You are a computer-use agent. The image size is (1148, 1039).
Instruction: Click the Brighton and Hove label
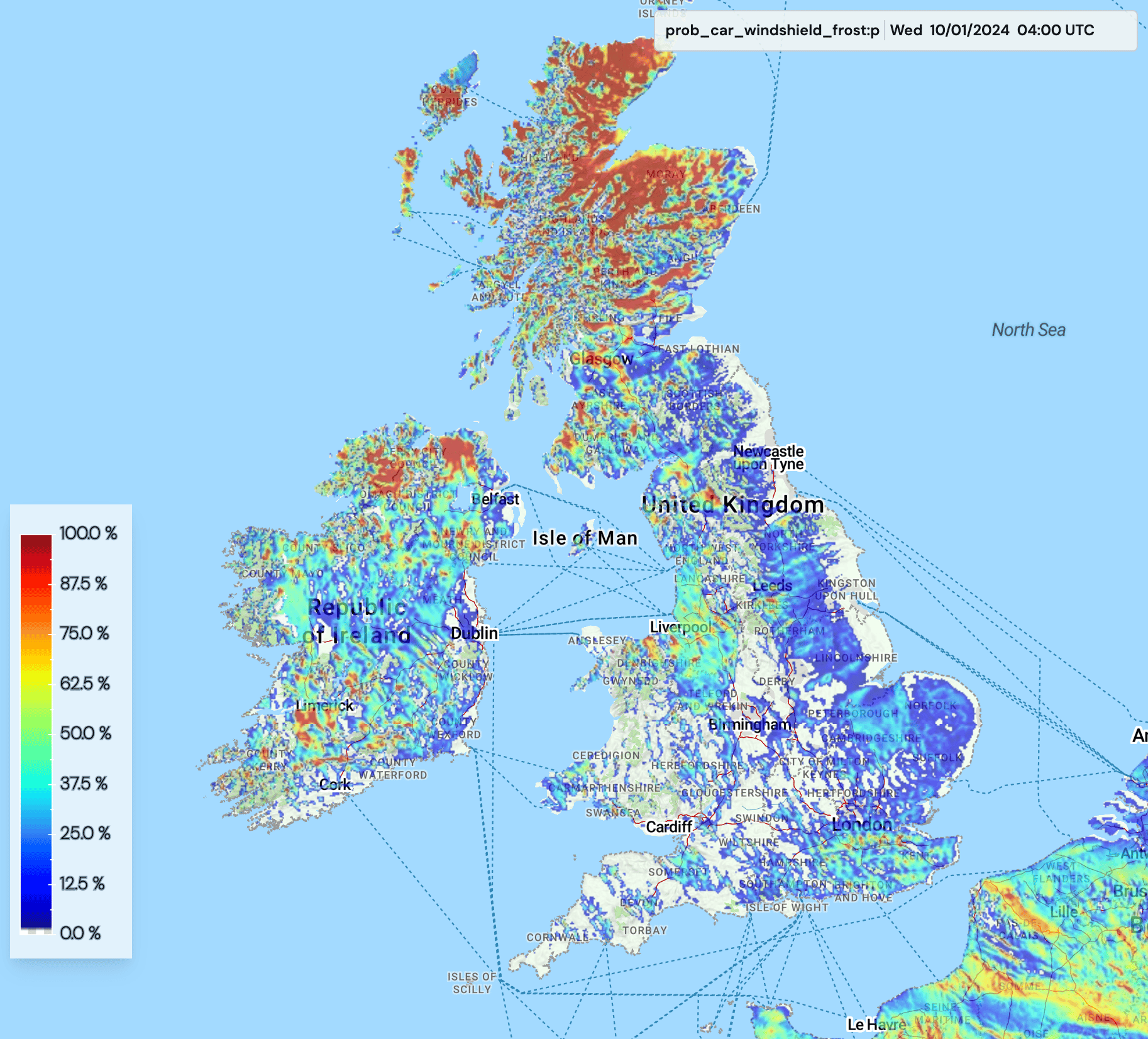pyautogui.click(x=863, y=891)
